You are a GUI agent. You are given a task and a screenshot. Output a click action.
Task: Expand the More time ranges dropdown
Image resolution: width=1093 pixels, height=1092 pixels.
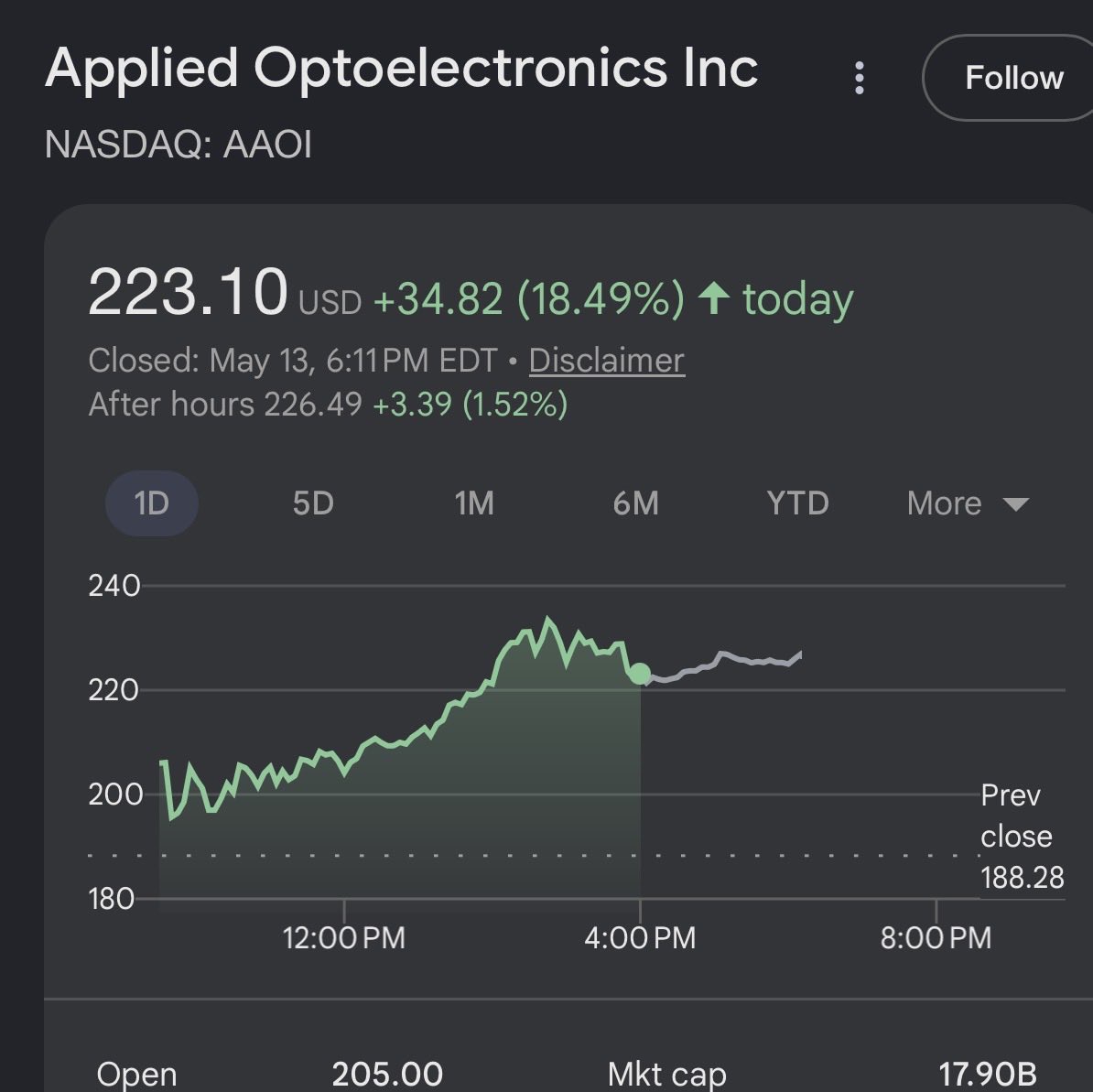point(968,503)
